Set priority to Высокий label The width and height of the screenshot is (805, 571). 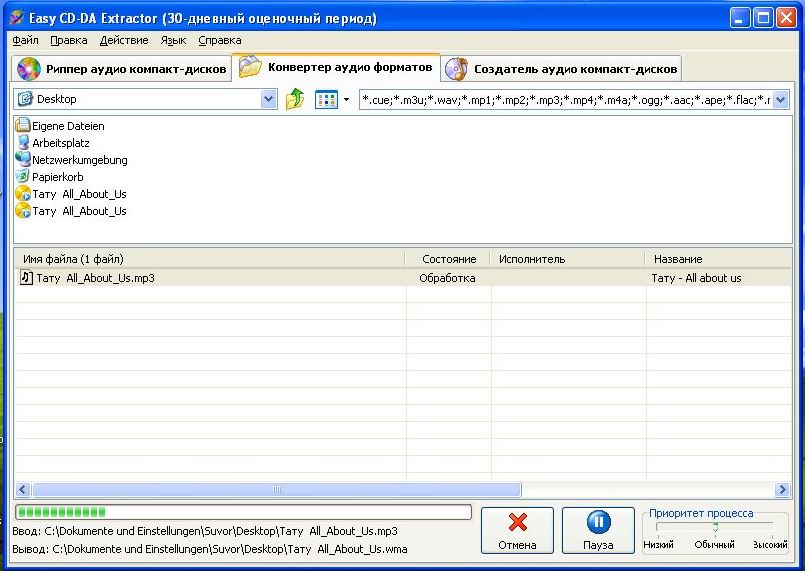click(770, 544)
